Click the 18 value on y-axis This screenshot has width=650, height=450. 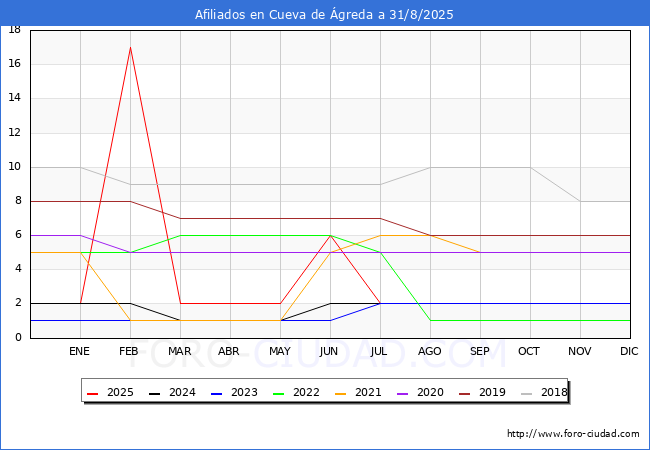coord(15,29)
